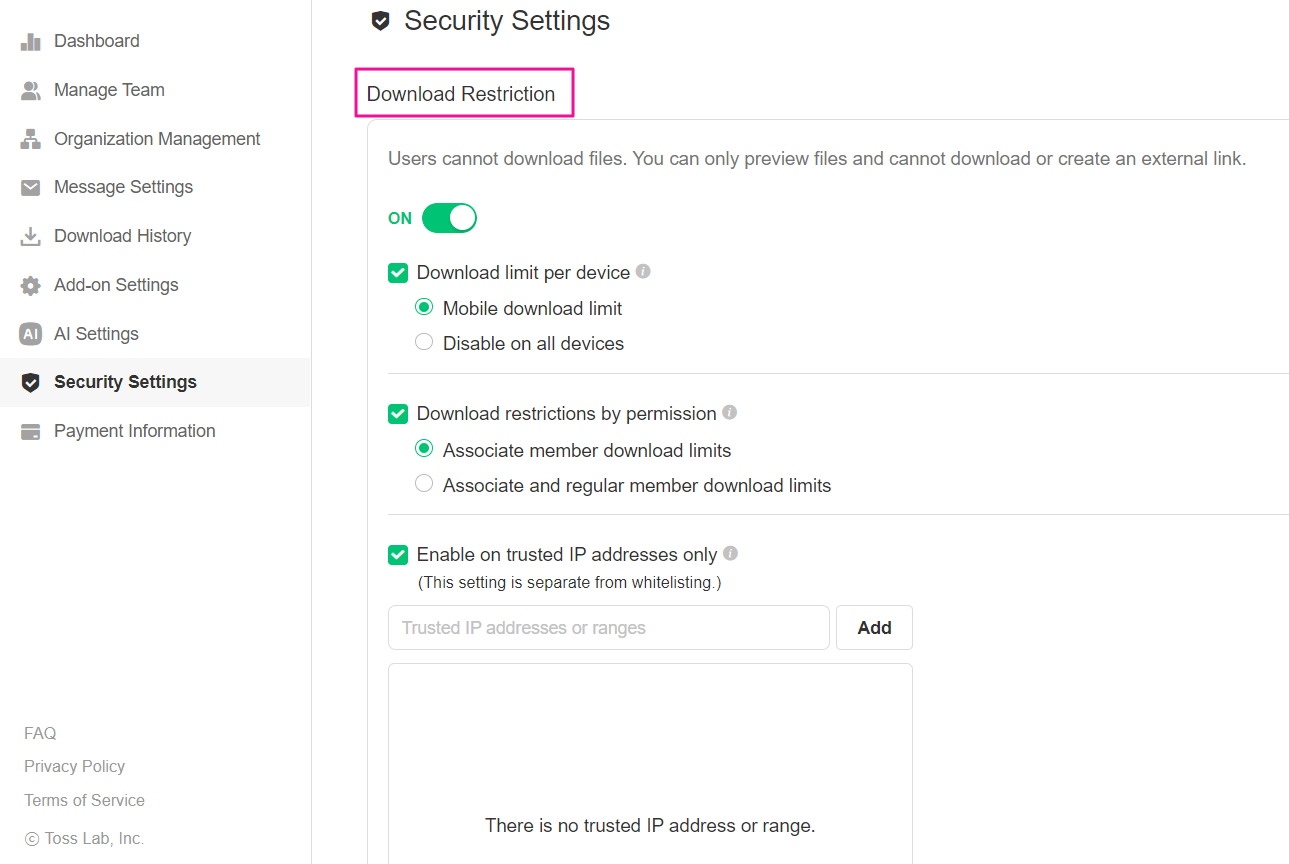Click the Manage Team people icon

point(31,90)
